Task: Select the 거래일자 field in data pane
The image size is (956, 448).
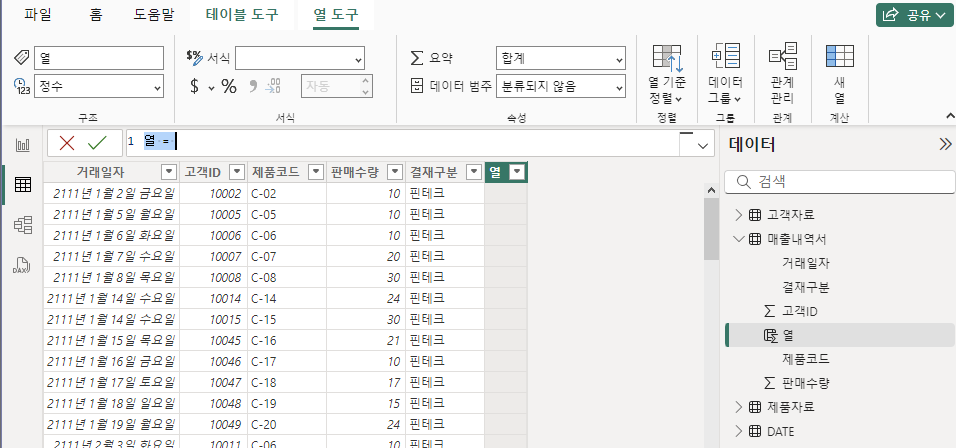Action: pyautogui.click(x=805, y=263)
